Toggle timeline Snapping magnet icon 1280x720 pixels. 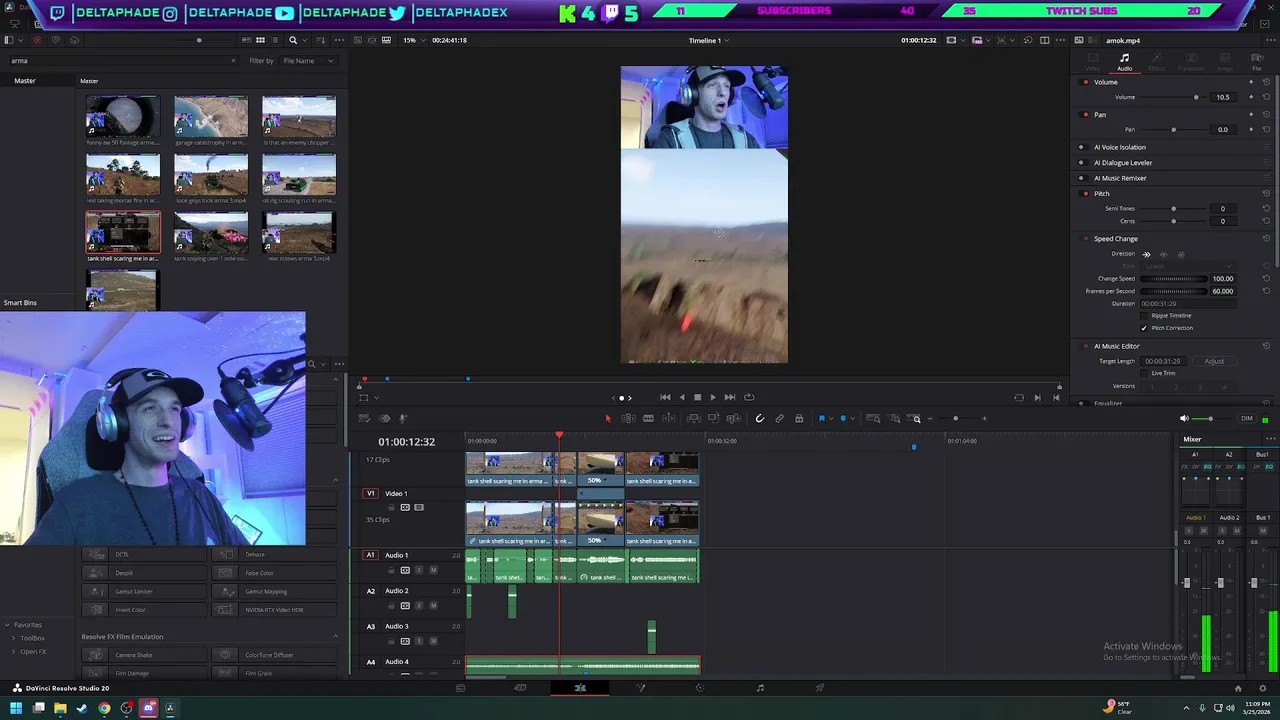point(760,418)
